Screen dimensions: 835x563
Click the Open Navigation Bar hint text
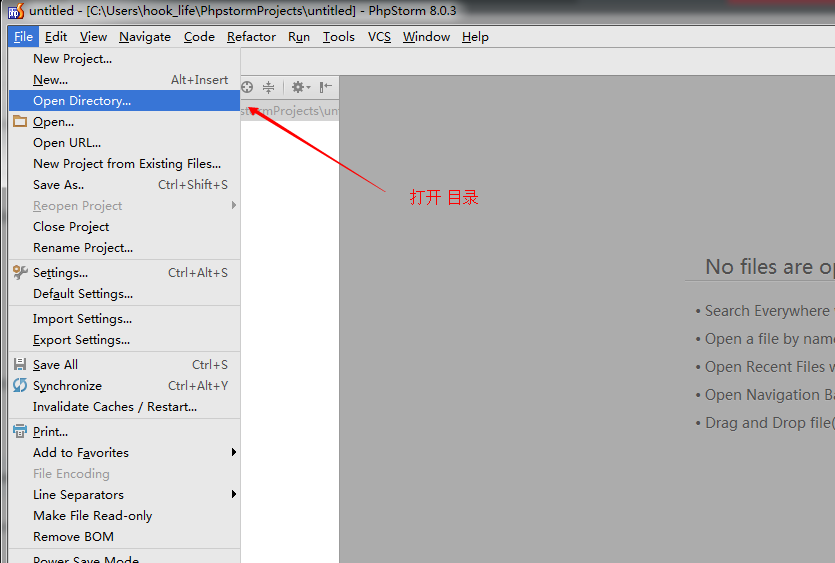tap(769, 395)
